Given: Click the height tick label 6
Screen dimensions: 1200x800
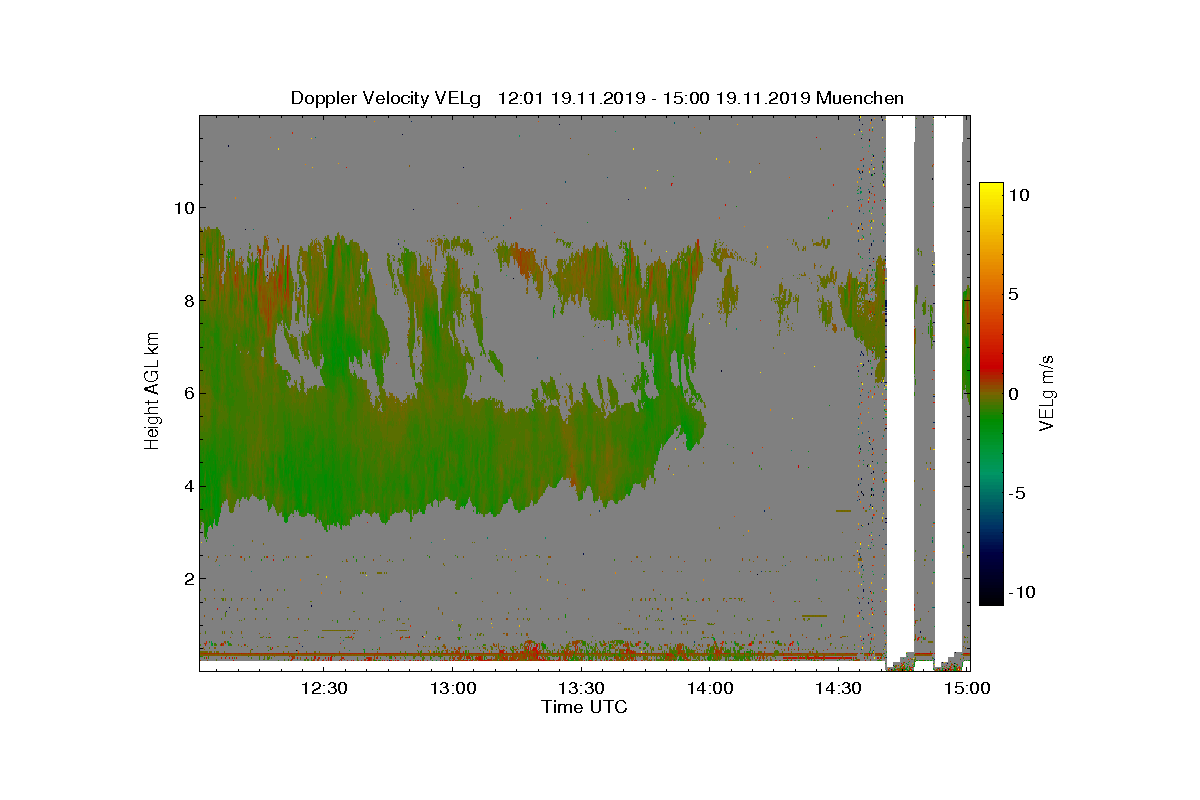Looking at the screenshot, I should coord(188,394).
